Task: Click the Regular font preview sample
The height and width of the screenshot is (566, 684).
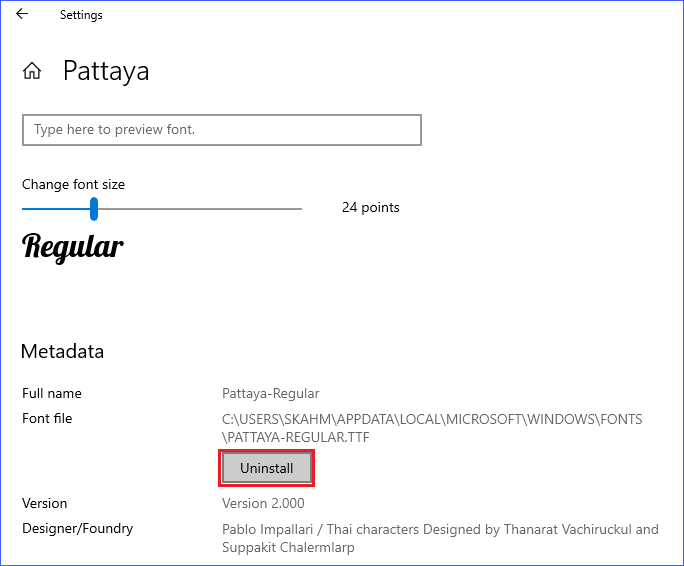Action: (x=73, y=247)
